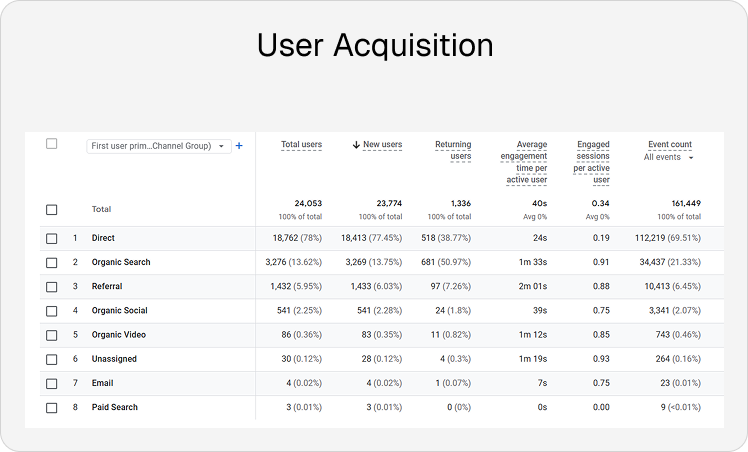
Task: Open the Organic Social channel row
Action: click(x=119, y=311)
